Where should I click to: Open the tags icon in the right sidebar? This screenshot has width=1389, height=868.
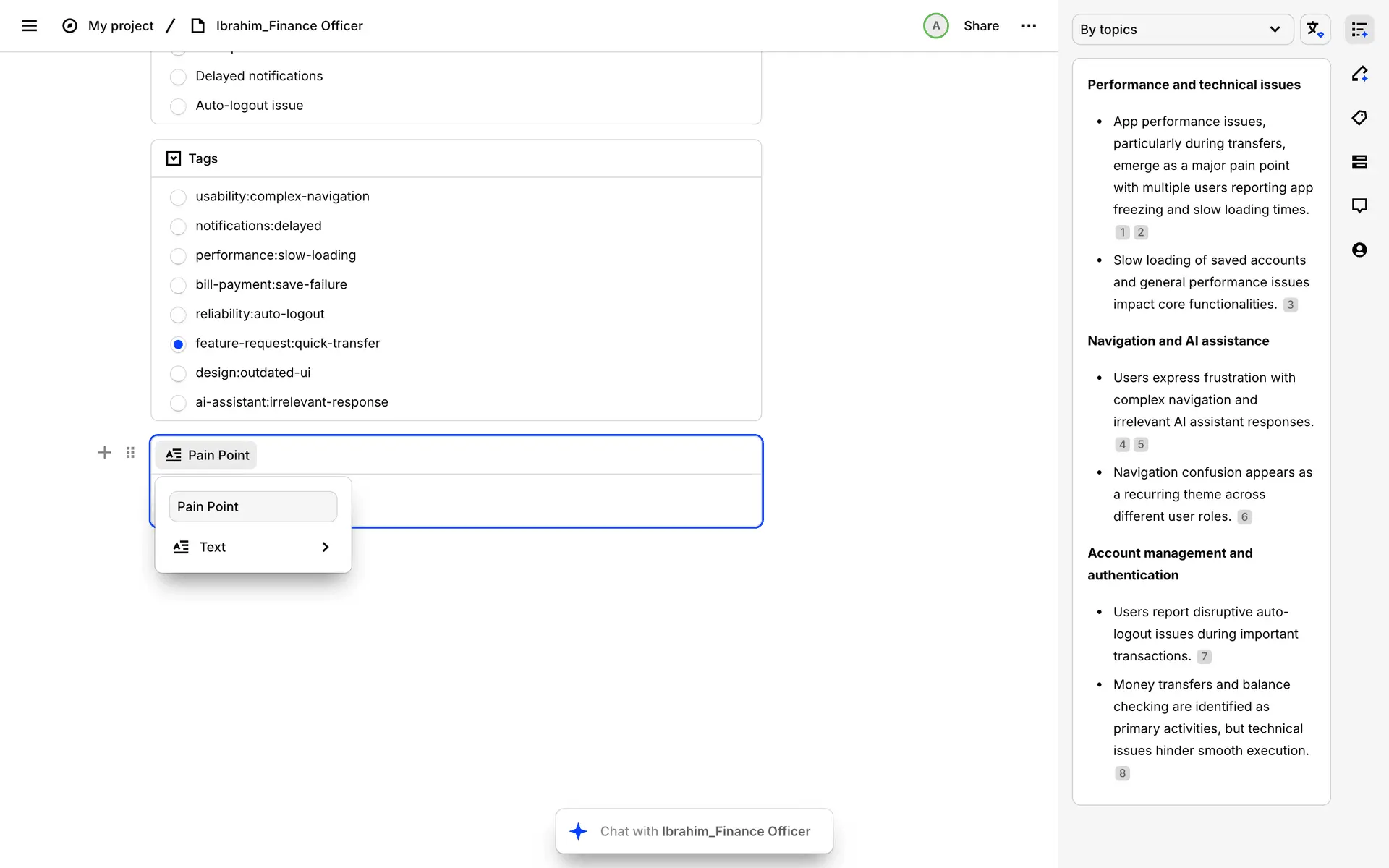coord(1359,118)
